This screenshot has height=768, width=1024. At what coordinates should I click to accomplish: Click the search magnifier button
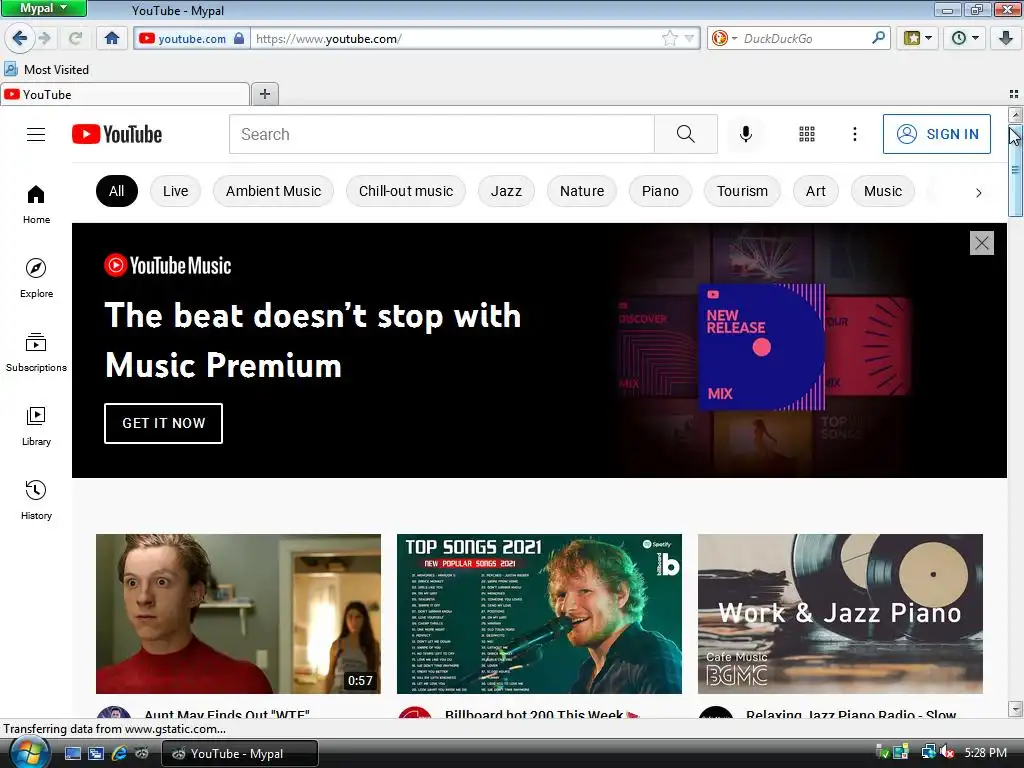(x=686, y=135)
